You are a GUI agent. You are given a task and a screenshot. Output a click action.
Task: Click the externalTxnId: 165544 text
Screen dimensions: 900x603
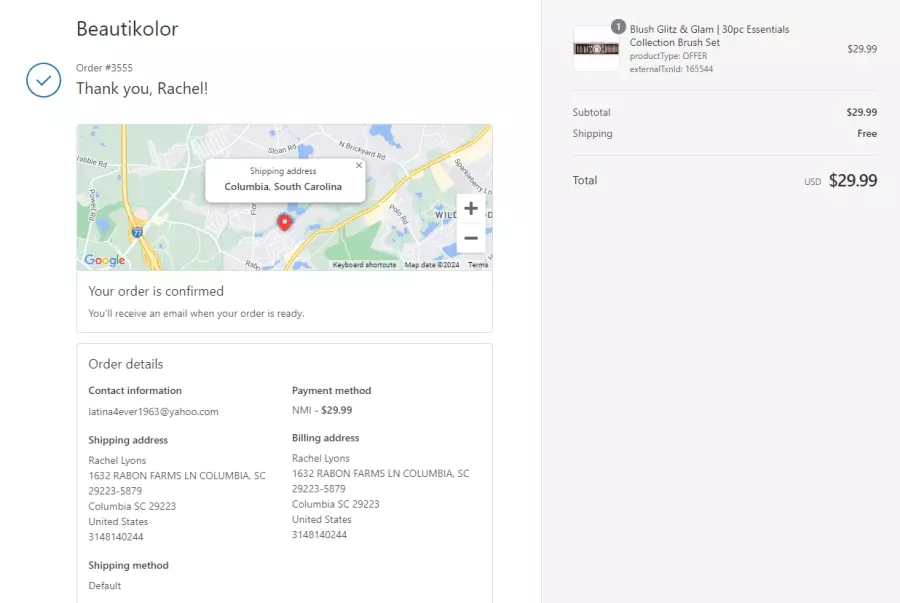tap(671, 69)
